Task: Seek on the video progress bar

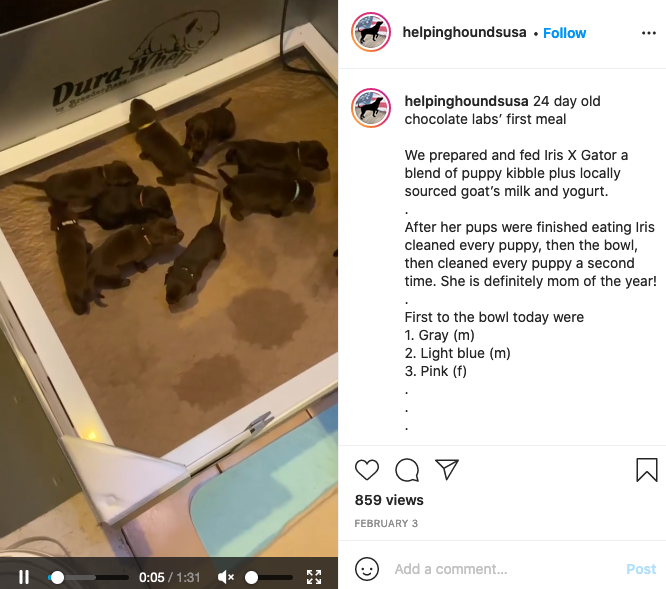Action: click(88, 578)
